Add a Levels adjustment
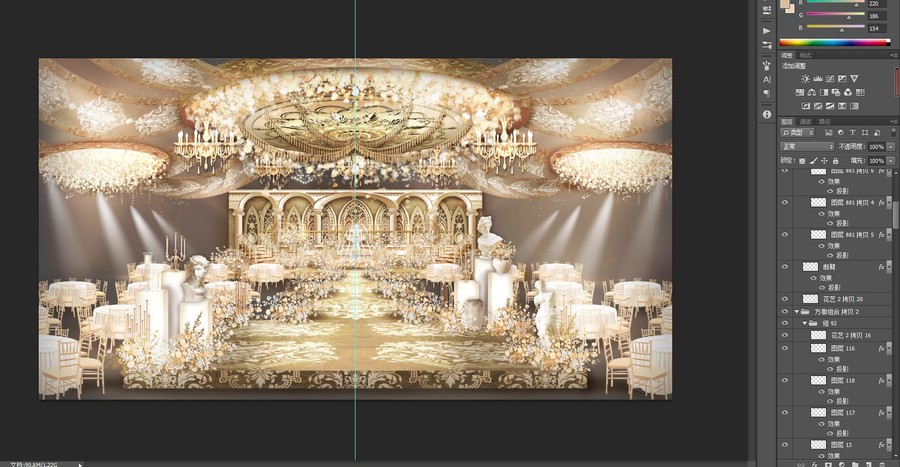900x467 pixels. [x=817, y=79]
